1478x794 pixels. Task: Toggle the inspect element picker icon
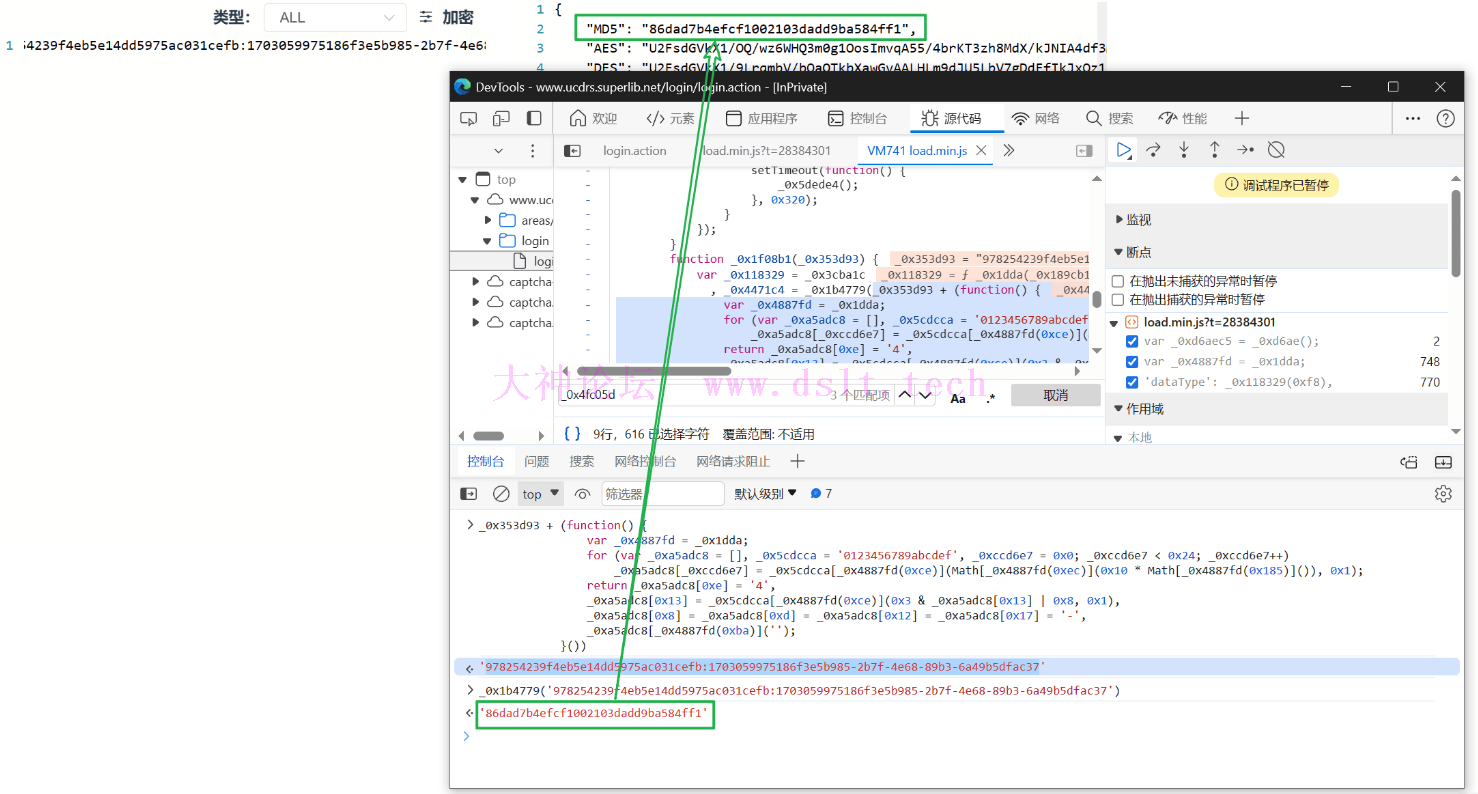(x=468, y=119)
